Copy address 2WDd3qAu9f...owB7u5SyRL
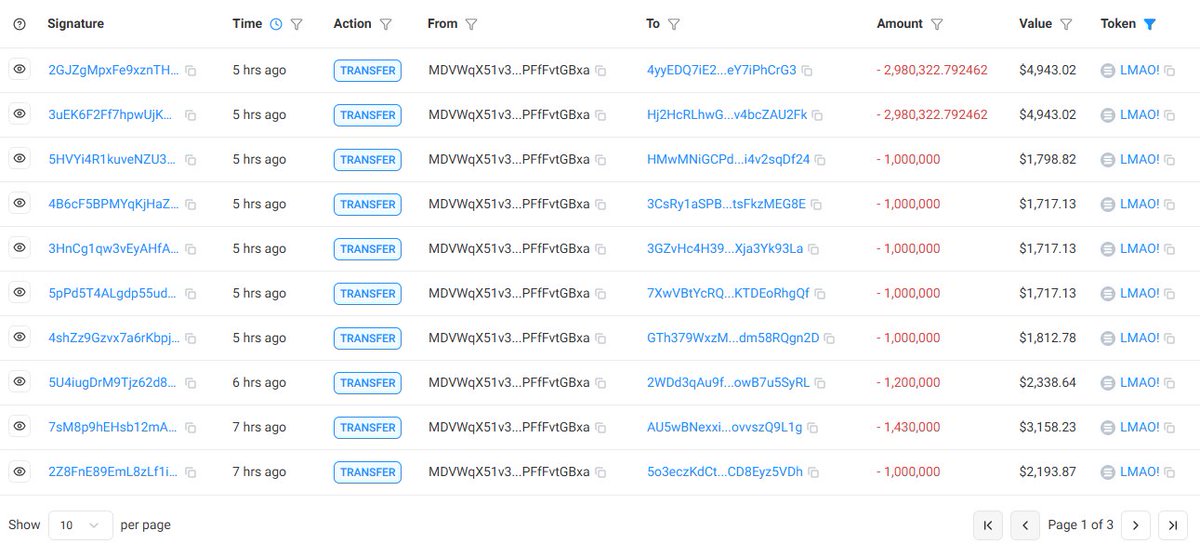This screenshot has width=1200, height=544. [x=820, y=383]
